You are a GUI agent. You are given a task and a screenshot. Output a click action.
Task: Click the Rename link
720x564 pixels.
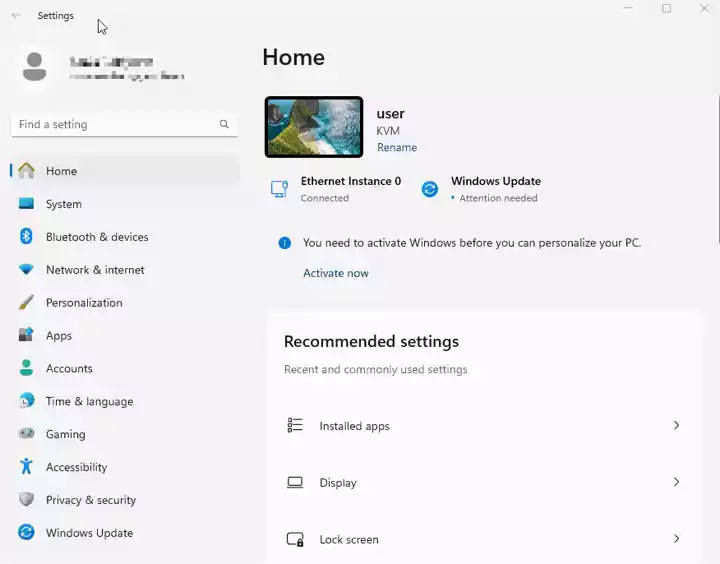[x=397, y=147]
